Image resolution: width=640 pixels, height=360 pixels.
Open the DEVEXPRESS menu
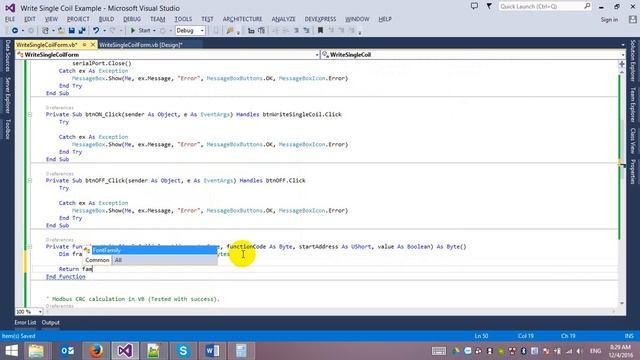click(320, 19)
